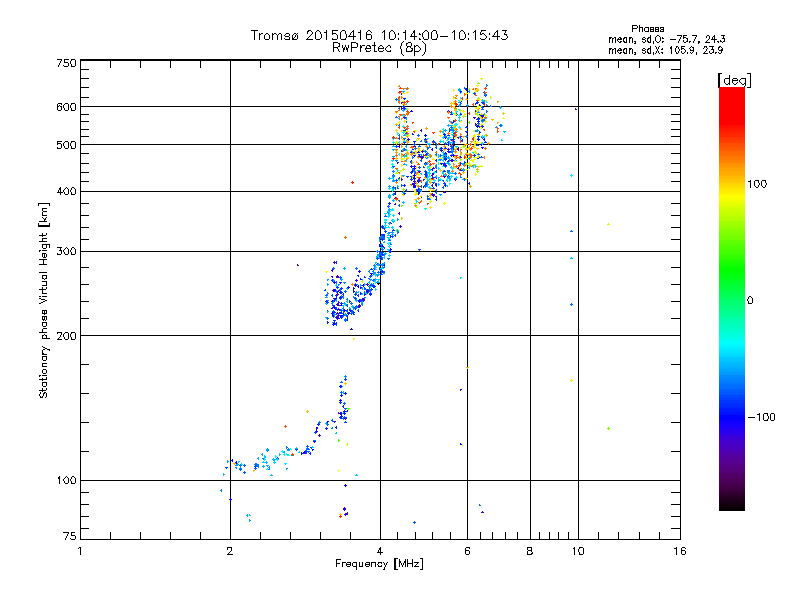Click the x-axis '8' tick label
The image size is (800, 600).
click(x=530, y=551)
